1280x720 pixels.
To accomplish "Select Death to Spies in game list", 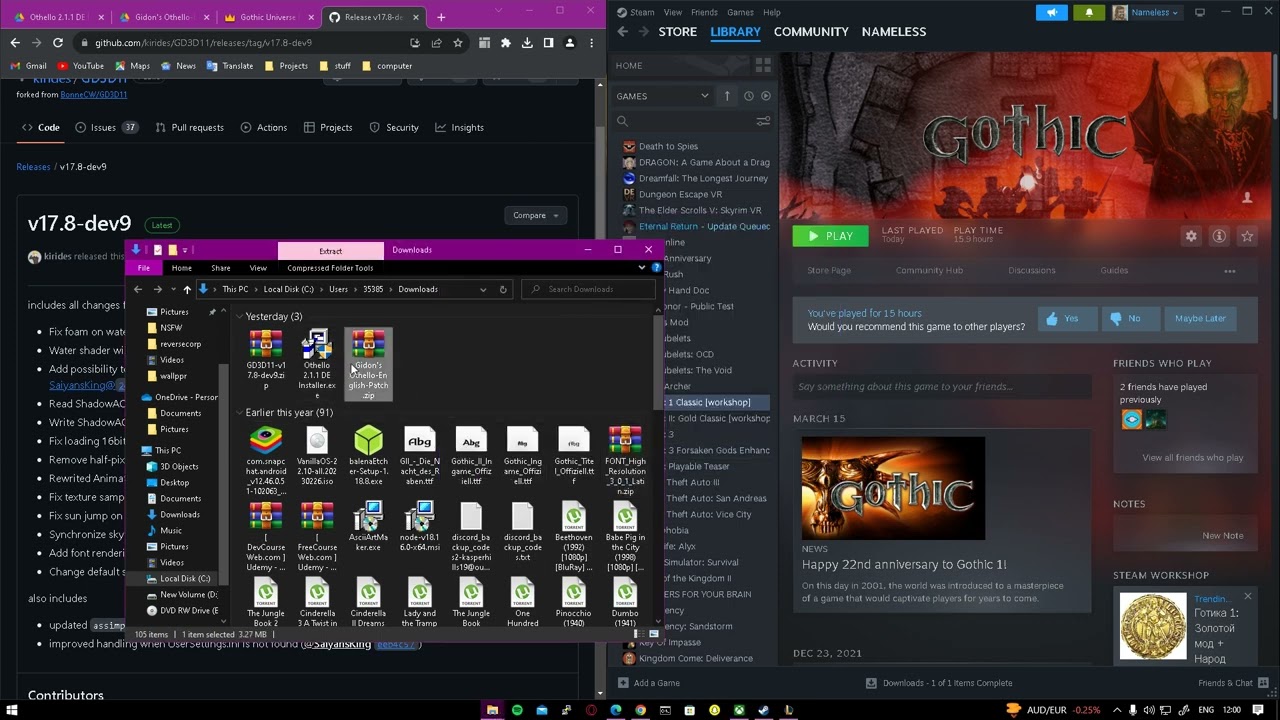I will tap(668, 146).
